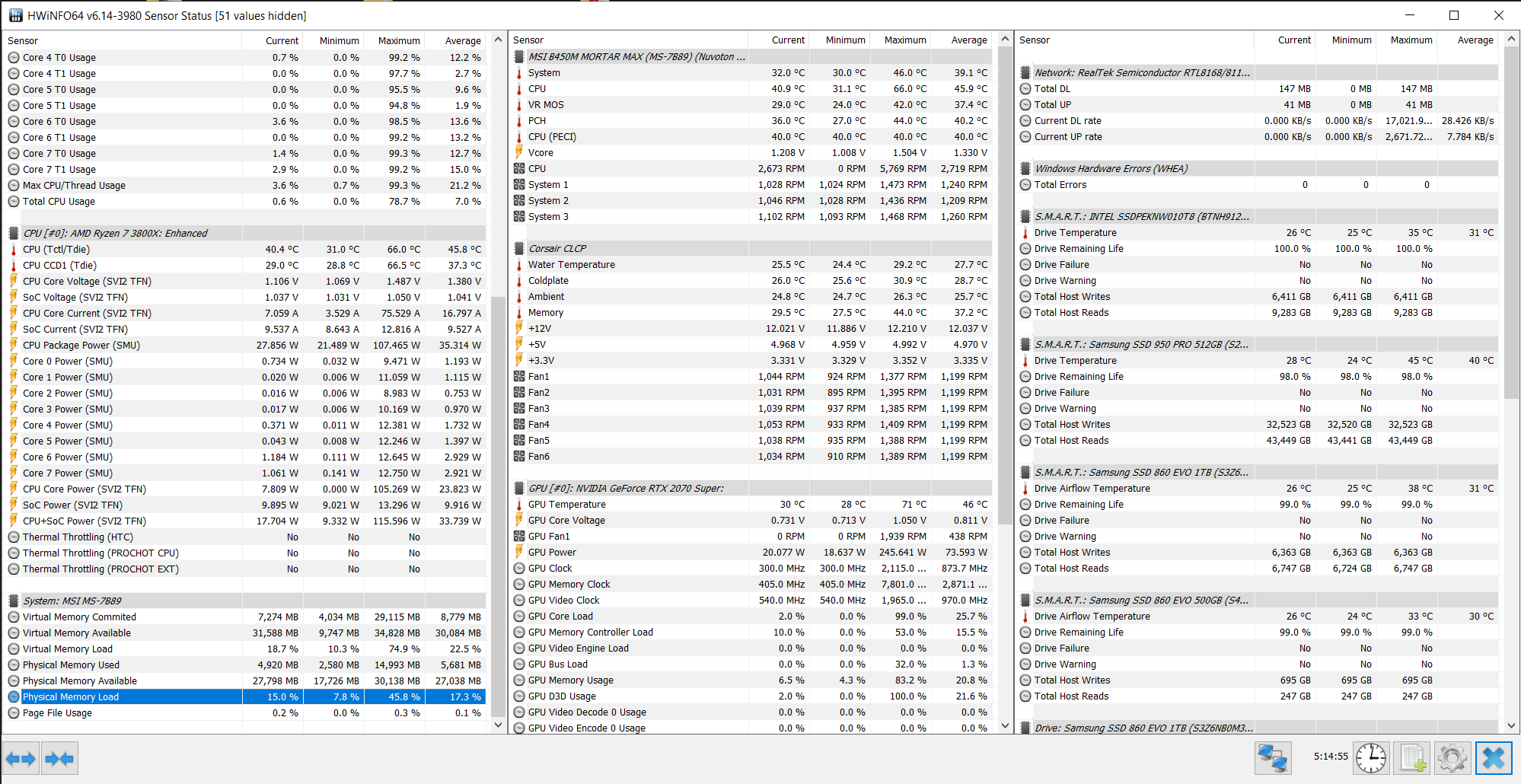Click the Minimum column header in right panel

[1346, 40]
